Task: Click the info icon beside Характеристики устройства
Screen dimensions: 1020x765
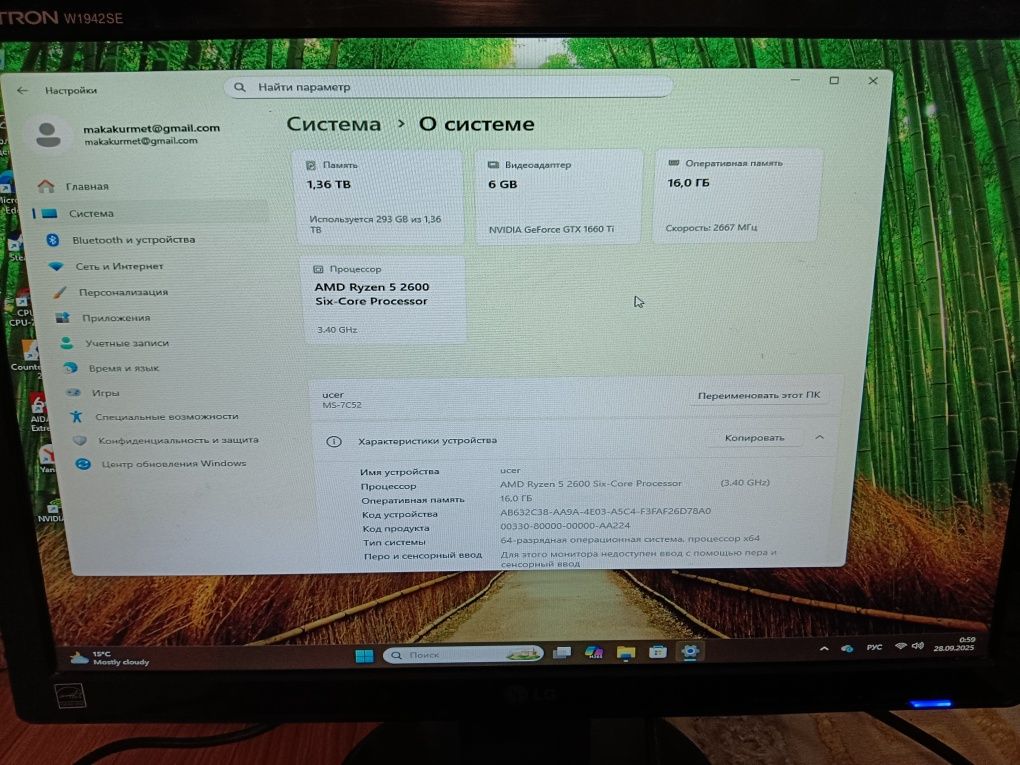Action: pos(334,442)
